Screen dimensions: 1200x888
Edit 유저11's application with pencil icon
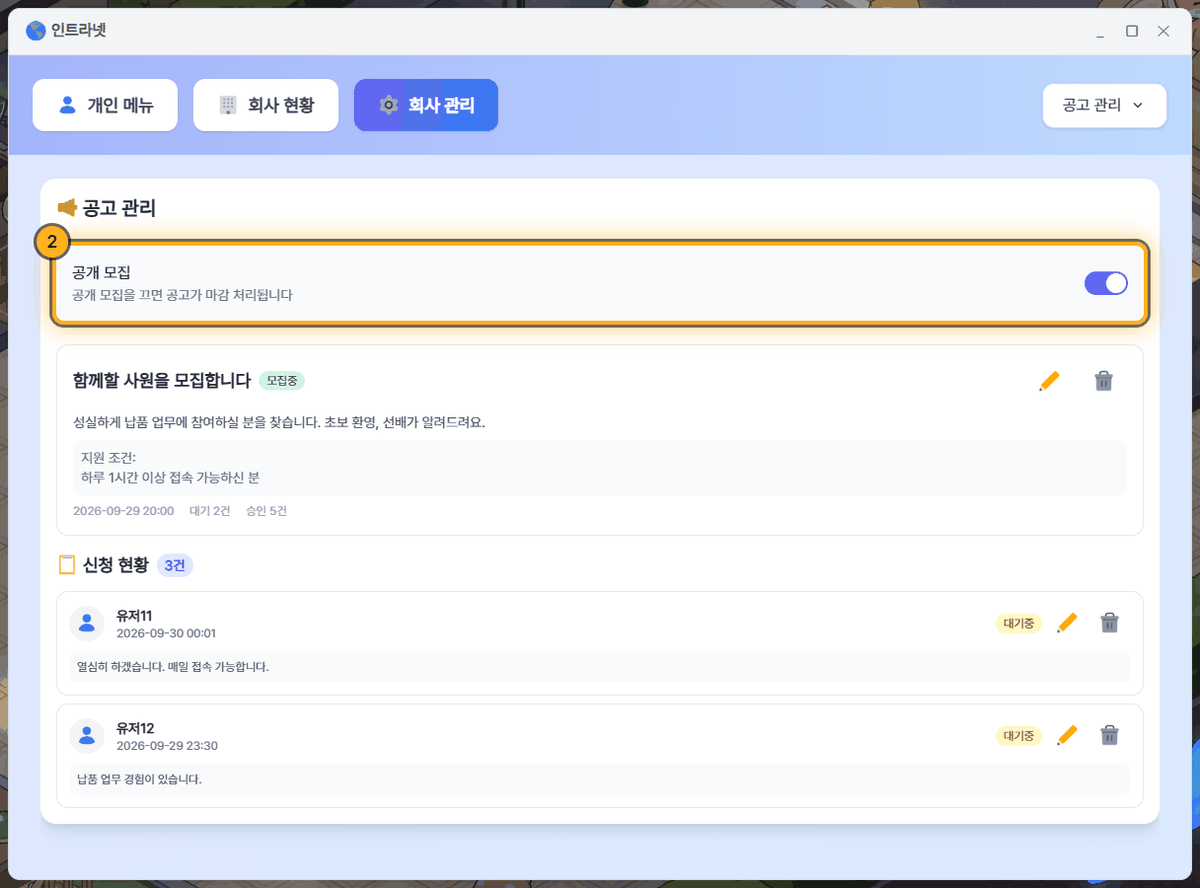[x=1067, y=623]
